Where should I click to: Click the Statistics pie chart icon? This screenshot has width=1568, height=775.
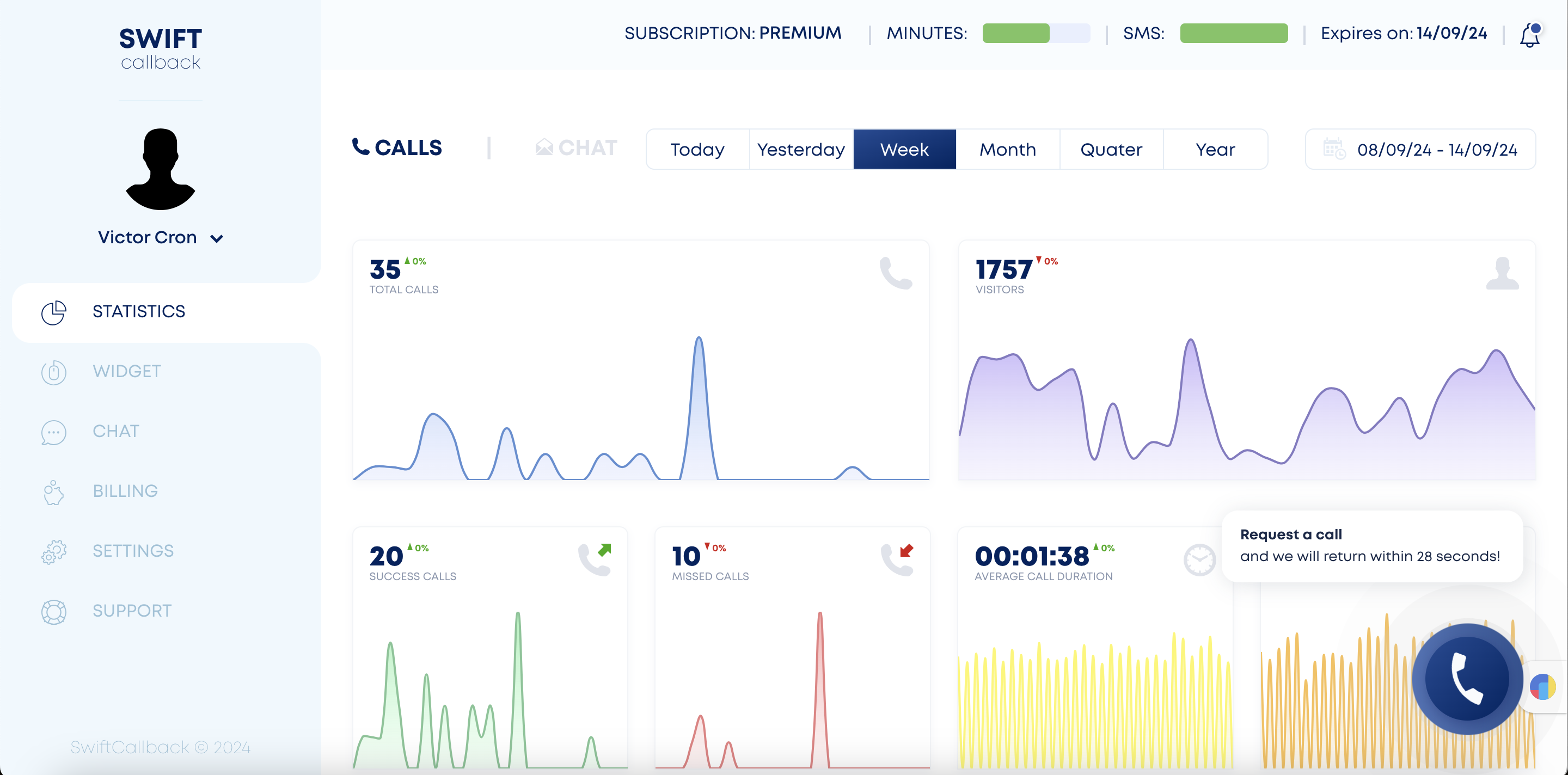pos(53,312)
